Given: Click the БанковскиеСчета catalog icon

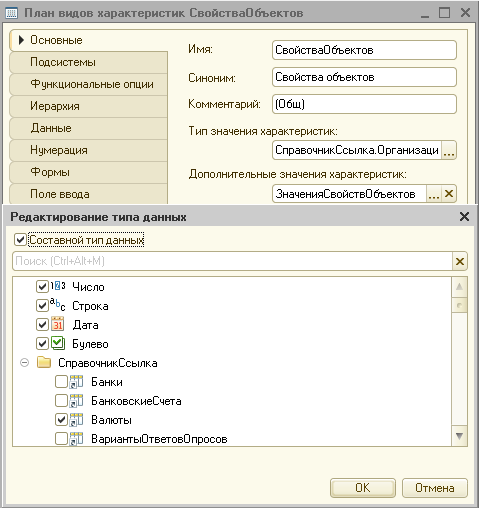Looking at the screenshot, I should 76,401.
